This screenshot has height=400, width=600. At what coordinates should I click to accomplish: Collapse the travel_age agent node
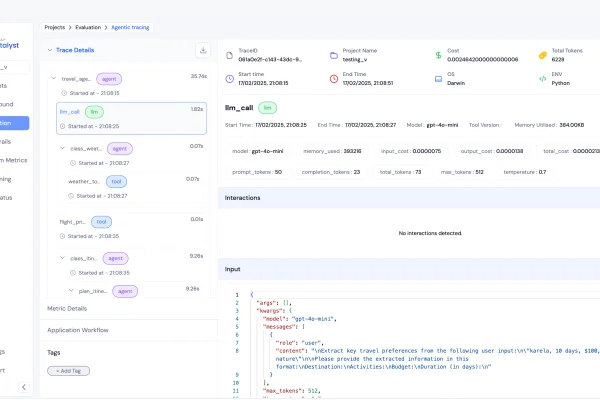pyautogui.click(x=54, y=78)
